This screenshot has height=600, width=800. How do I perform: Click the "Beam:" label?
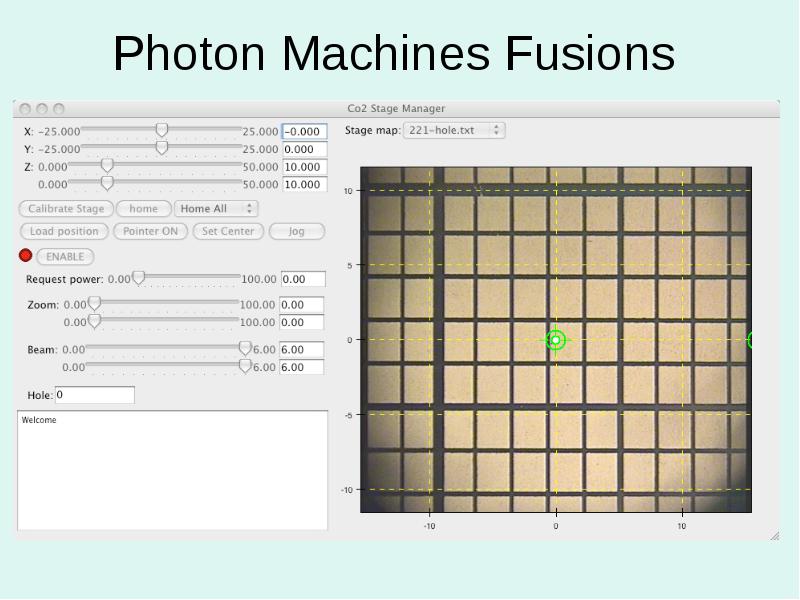tap(42, 349)
